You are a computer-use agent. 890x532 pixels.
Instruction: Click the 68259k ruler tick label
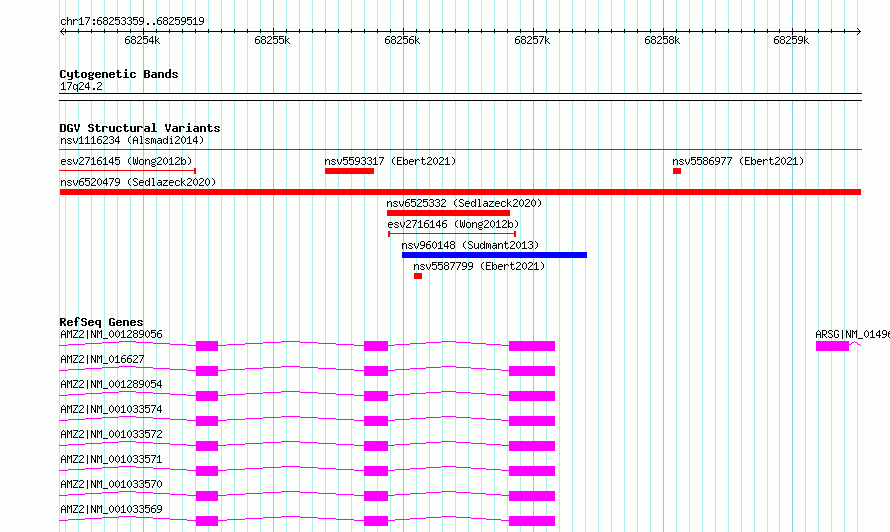(791, 40)
